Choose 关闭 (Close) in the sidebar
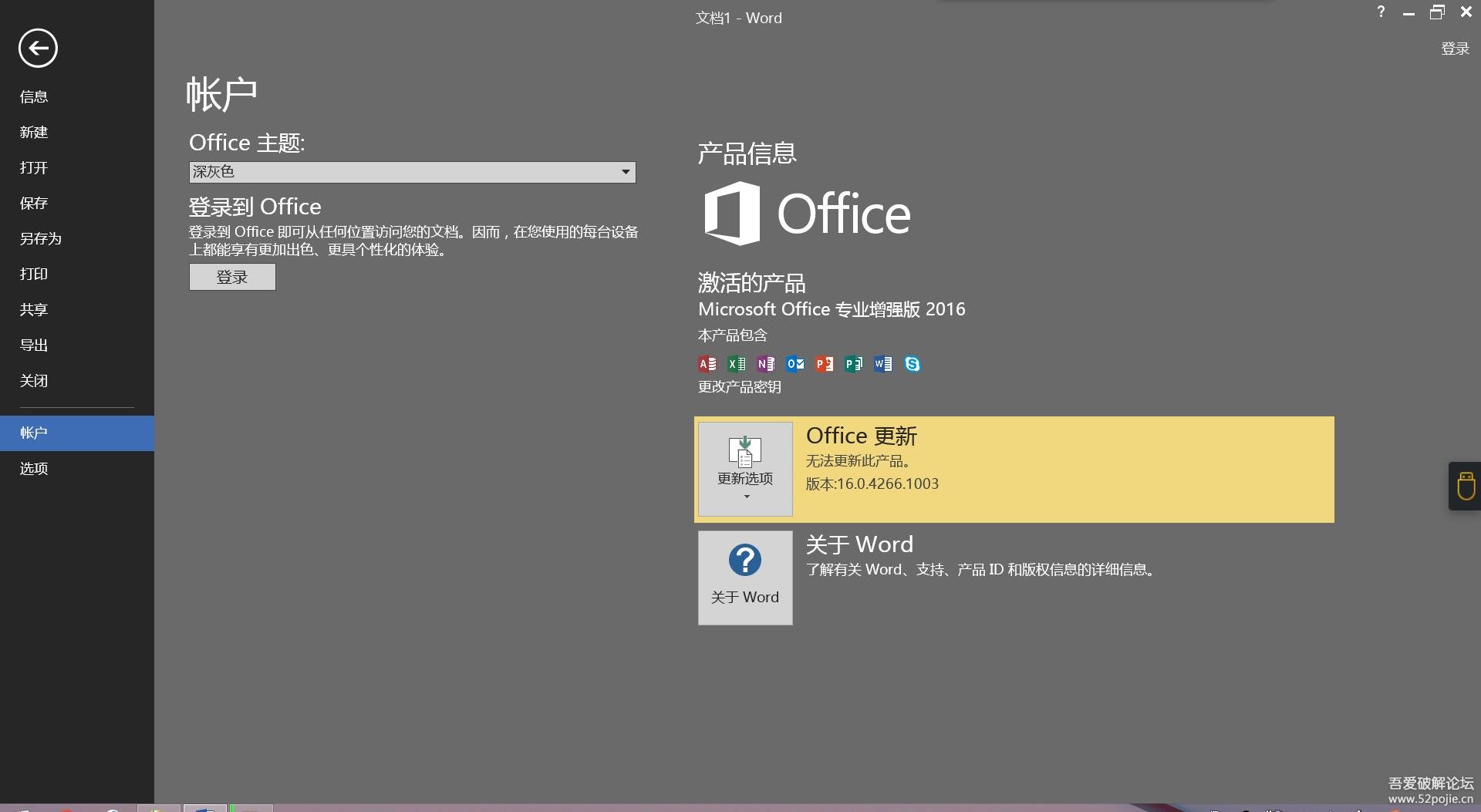Image resolution: width=1481 pixels, height=812 pixels. click(77, 380)
